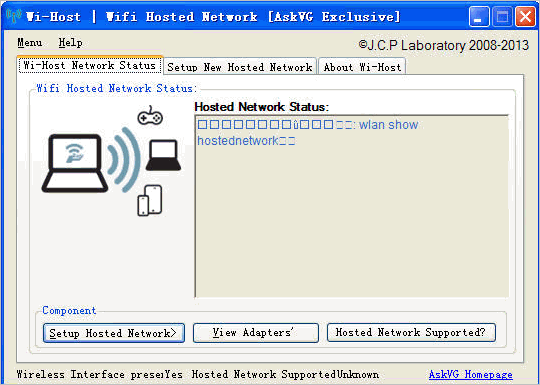Viewport: 540px width, 385px height.
Task: Switch to Setup New Hosted Network tab
Action: click(240, 67)
